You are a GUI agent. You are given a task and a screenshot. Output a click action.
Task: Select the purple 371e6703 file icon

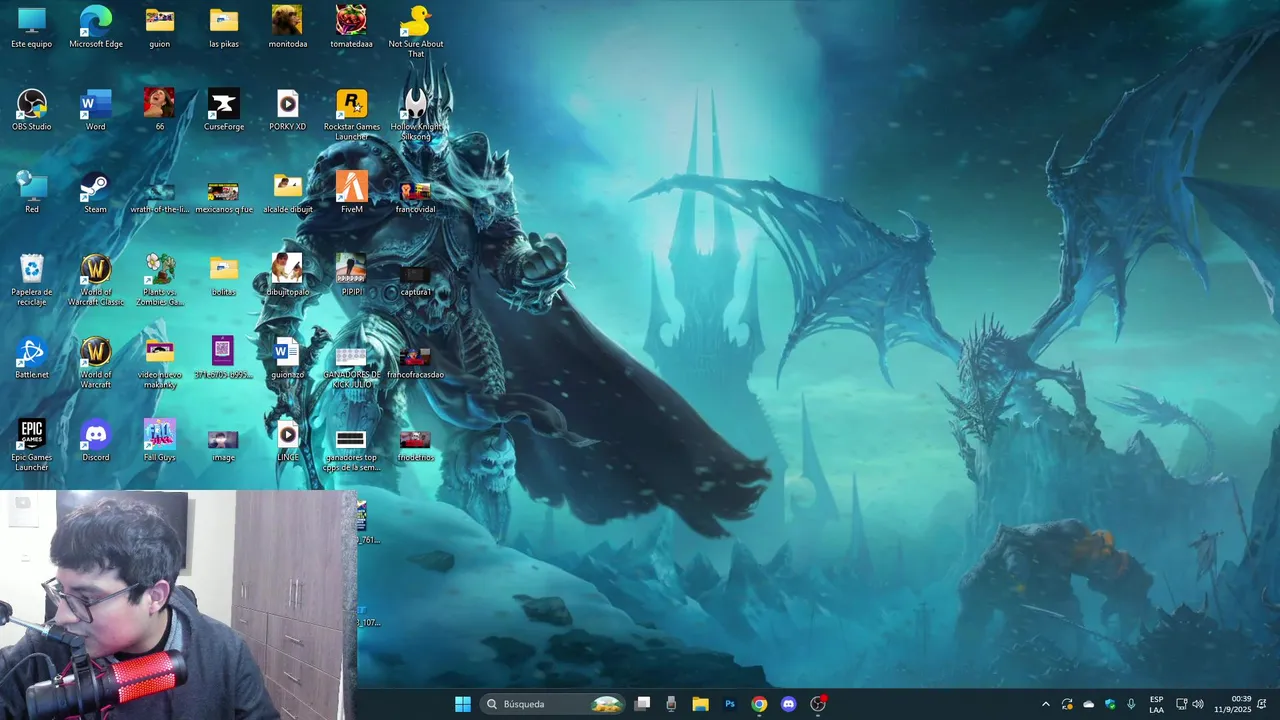[x=224, y=358]
